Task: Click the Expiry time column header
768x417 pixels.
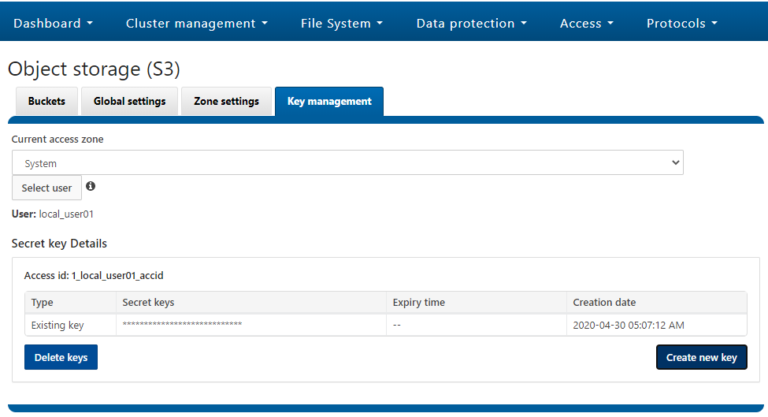Action: click(x=418, y=302)
